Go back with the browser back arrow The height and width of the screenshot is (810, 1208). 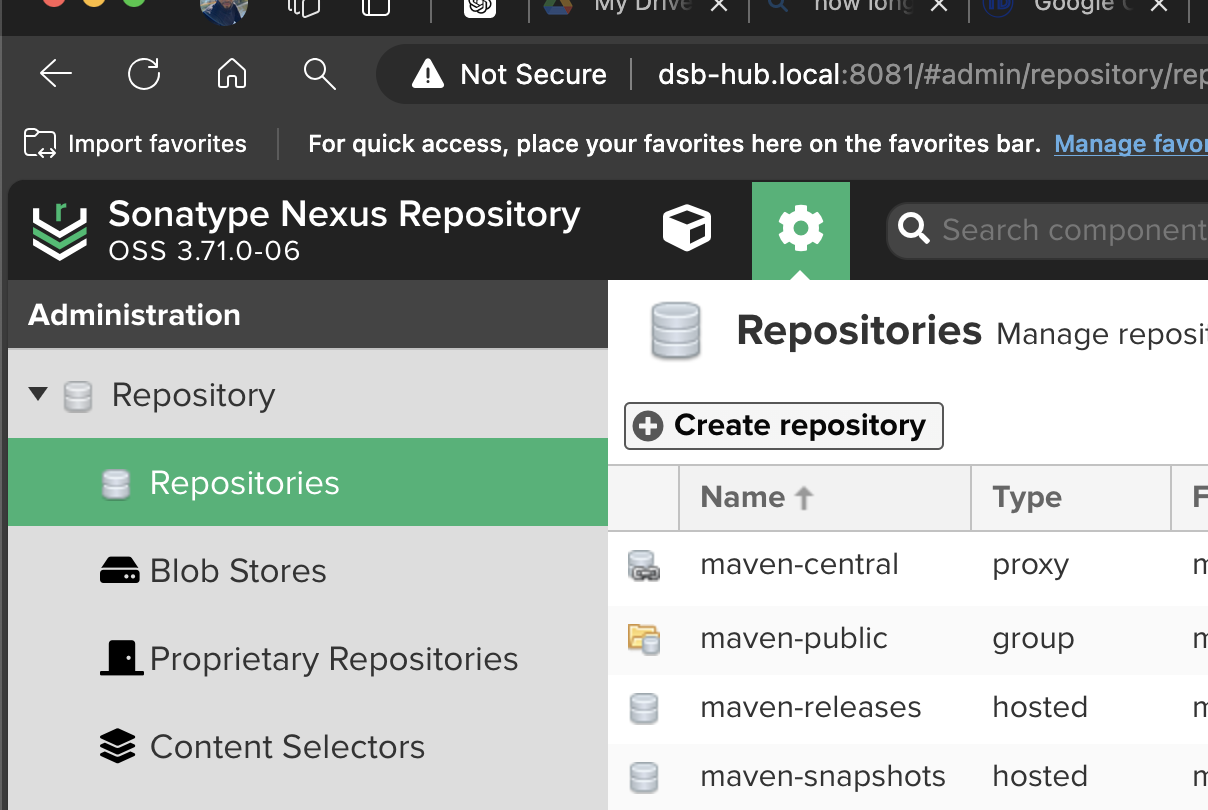coord(56,73)
